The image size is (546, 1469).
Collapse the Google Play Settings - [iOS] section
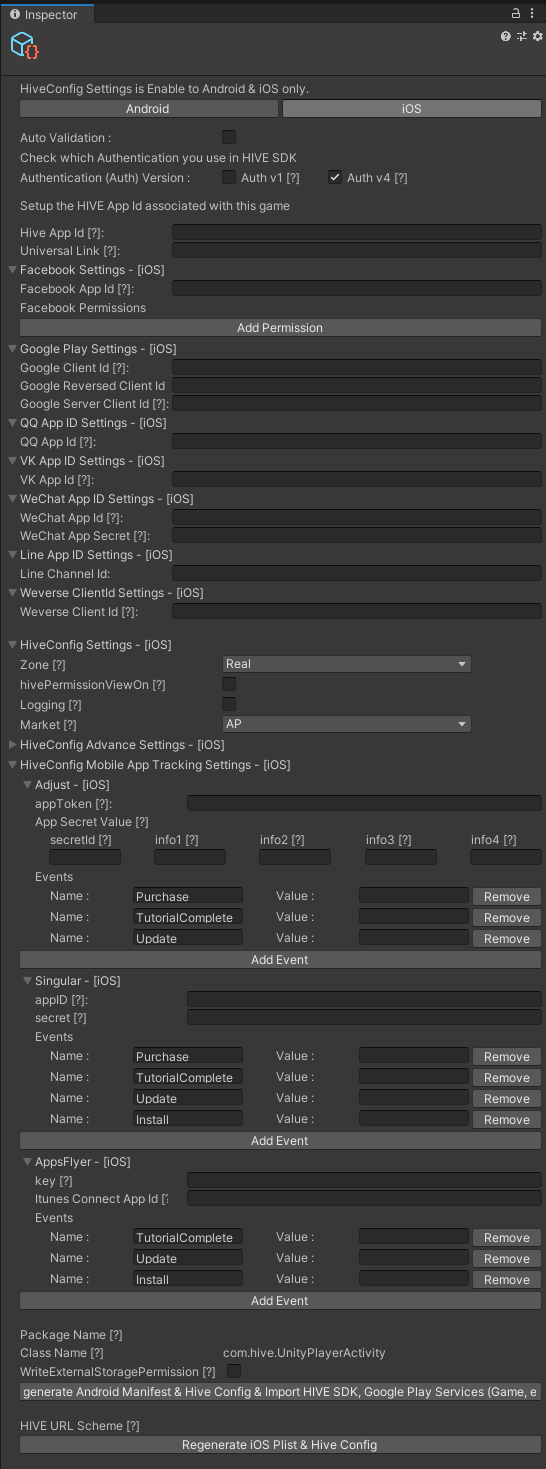[x=13, y=349]
